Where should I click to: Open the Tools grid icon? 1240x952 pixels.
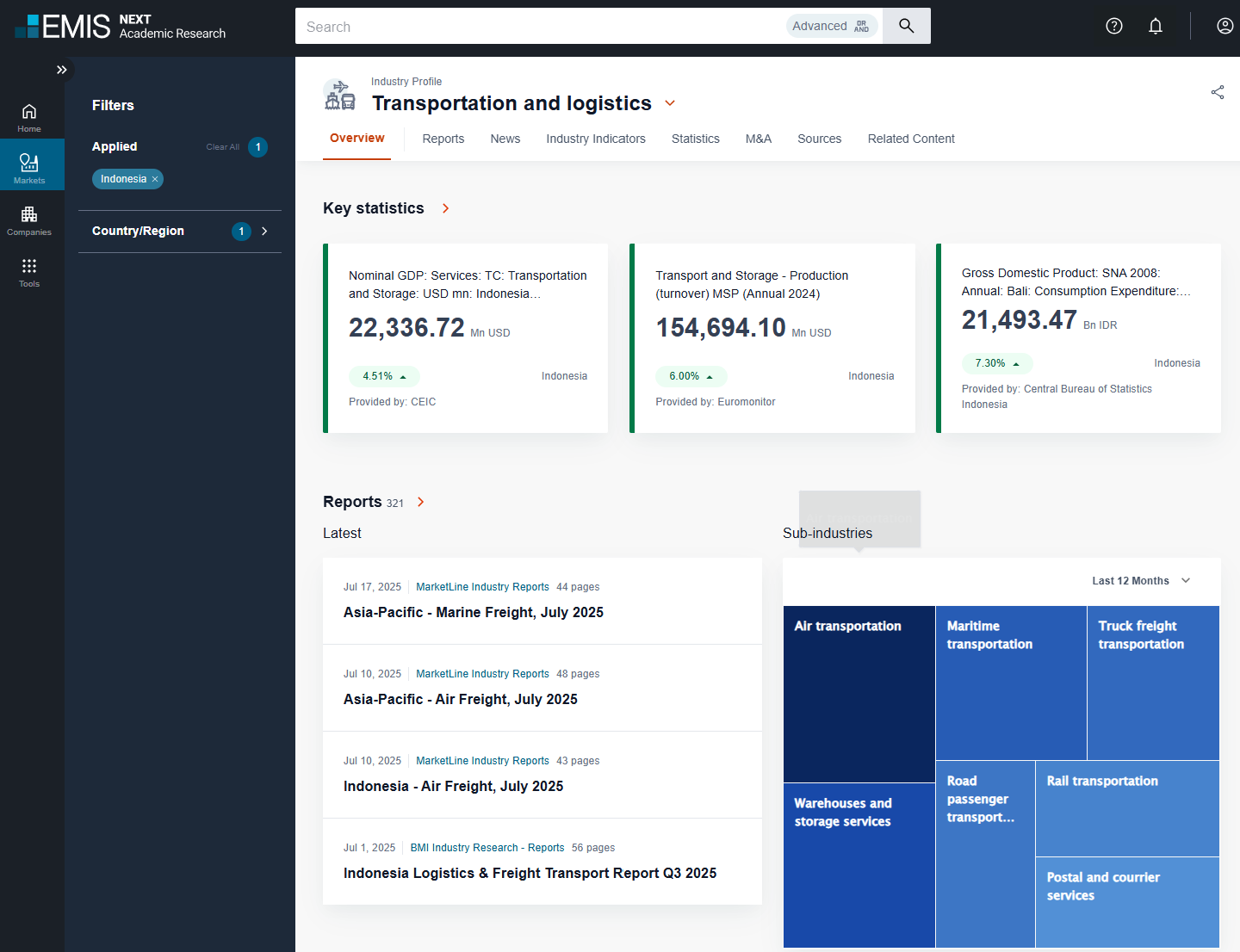29,271
